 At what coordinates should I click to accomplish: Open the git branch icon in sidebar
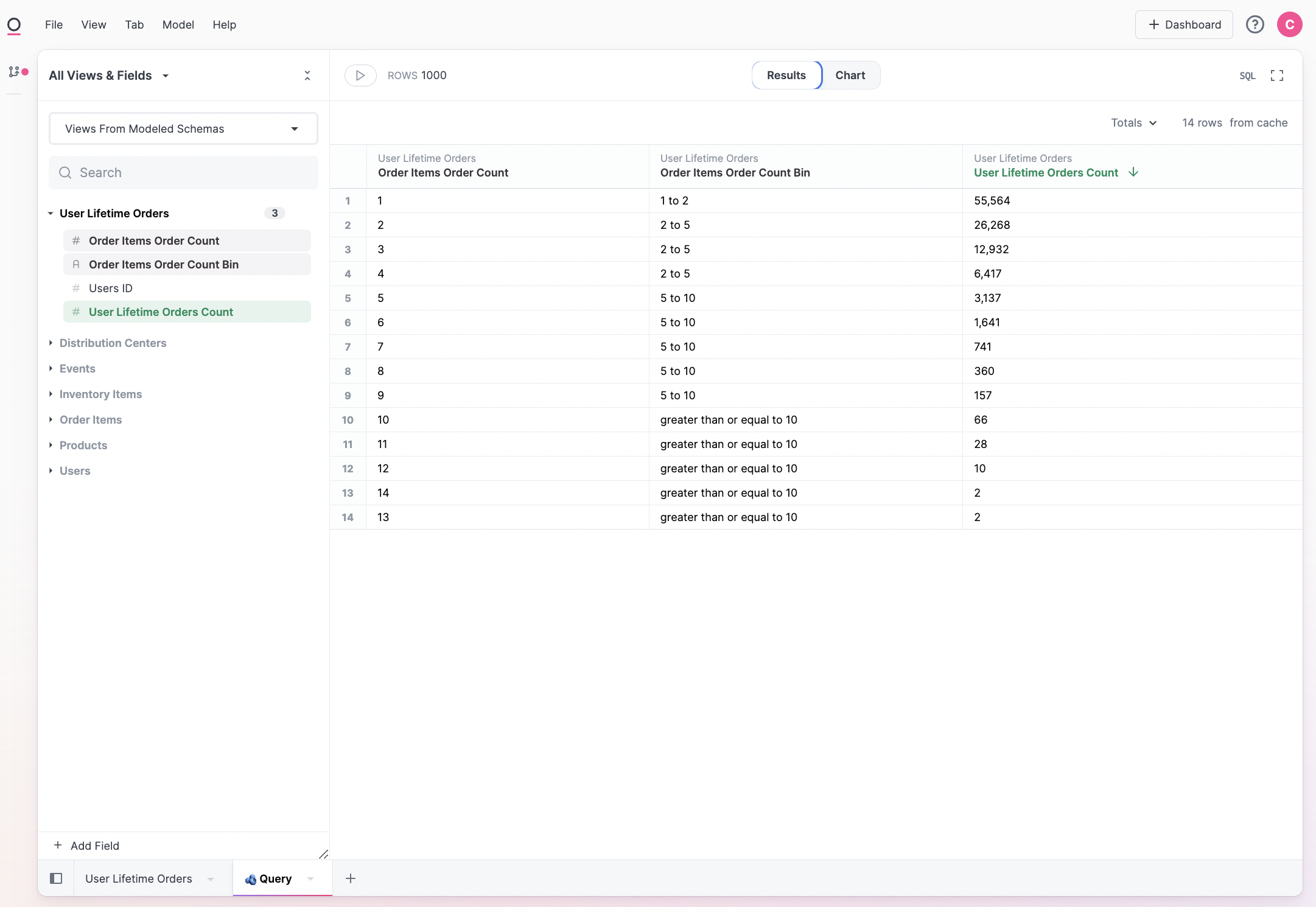(x=14, y=72)
